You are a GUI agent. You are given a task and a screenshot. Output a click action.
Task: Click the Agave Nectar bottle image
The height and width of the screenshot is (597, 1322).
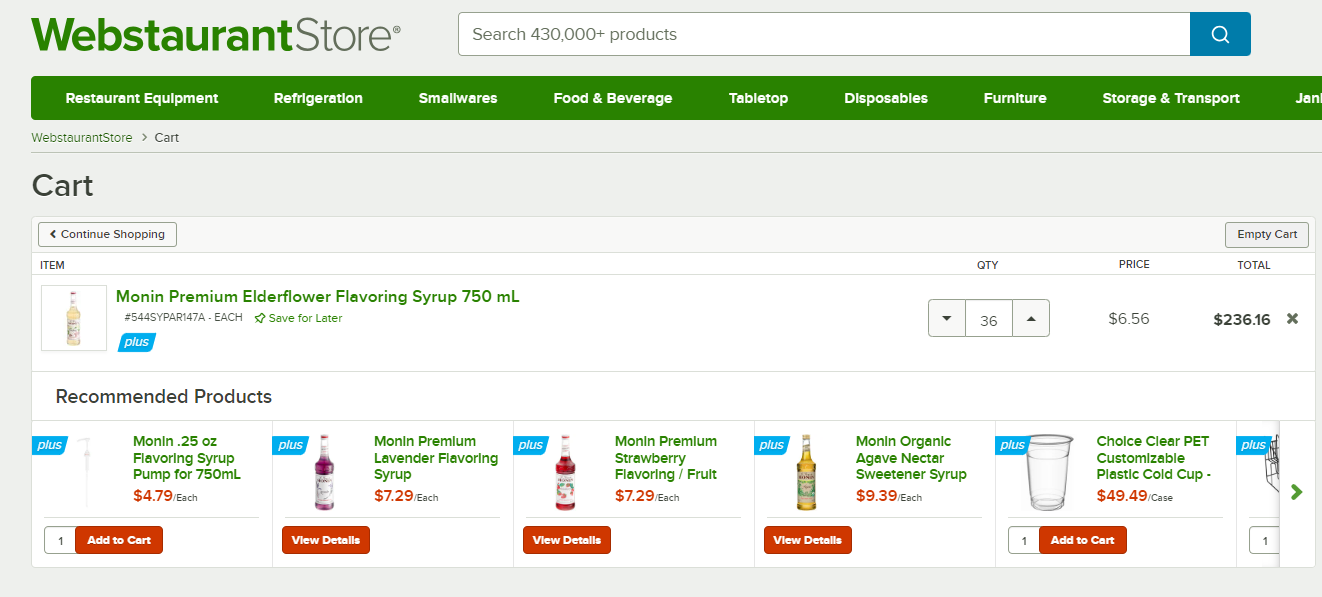click(806, 472)
